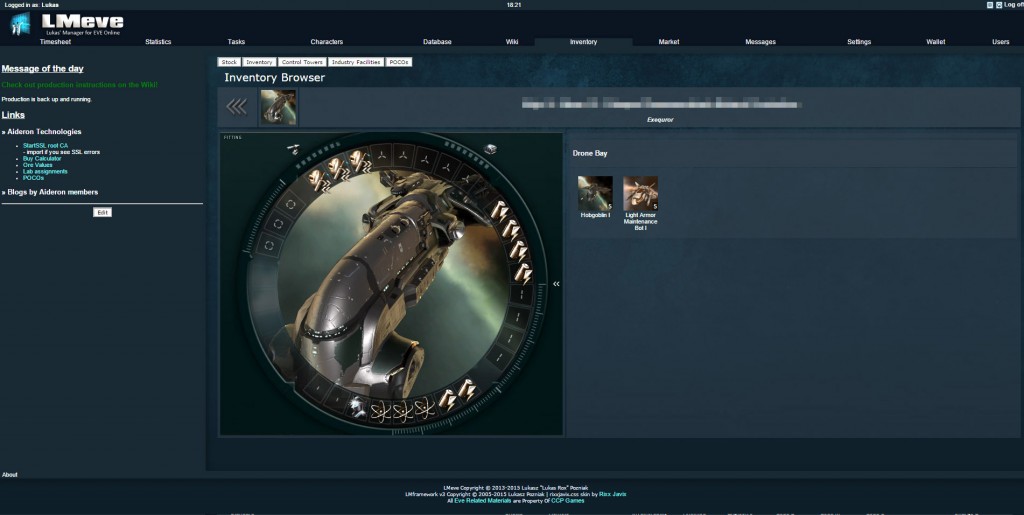
Task: Open the Timesheet tab
Action: click(x=56, y=42)
